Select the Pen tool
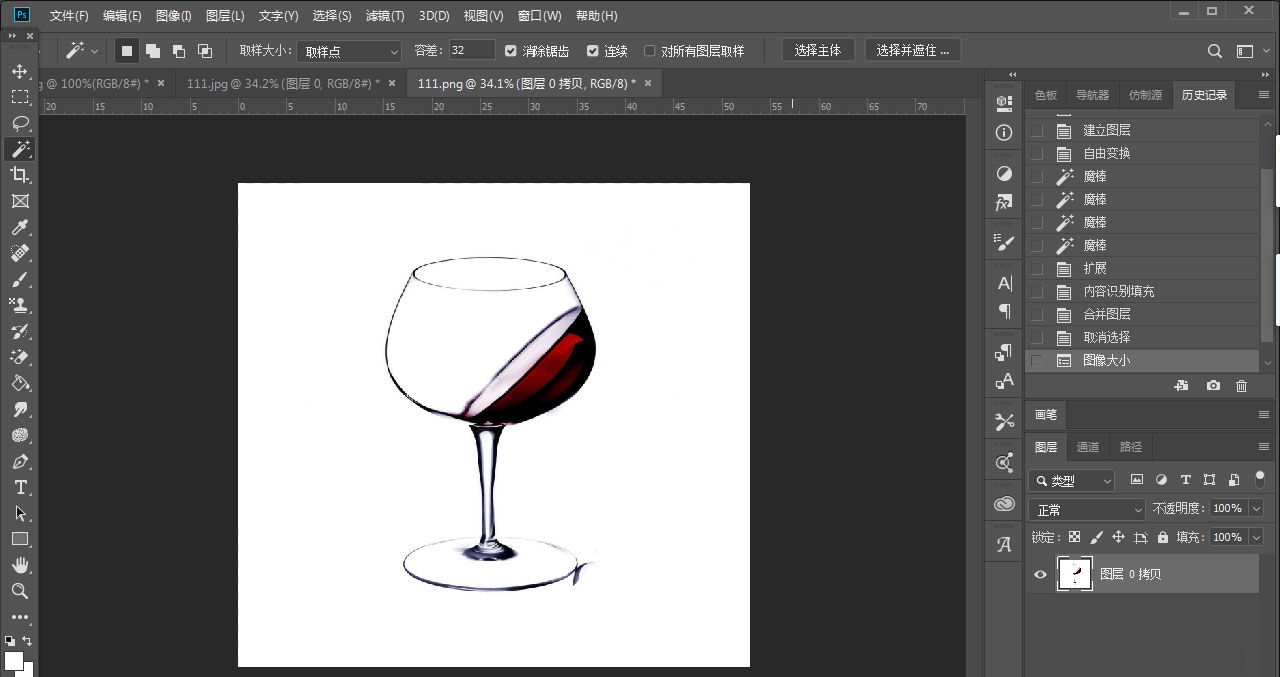This screenshot has width=1280, height=677. pos(19,461)
